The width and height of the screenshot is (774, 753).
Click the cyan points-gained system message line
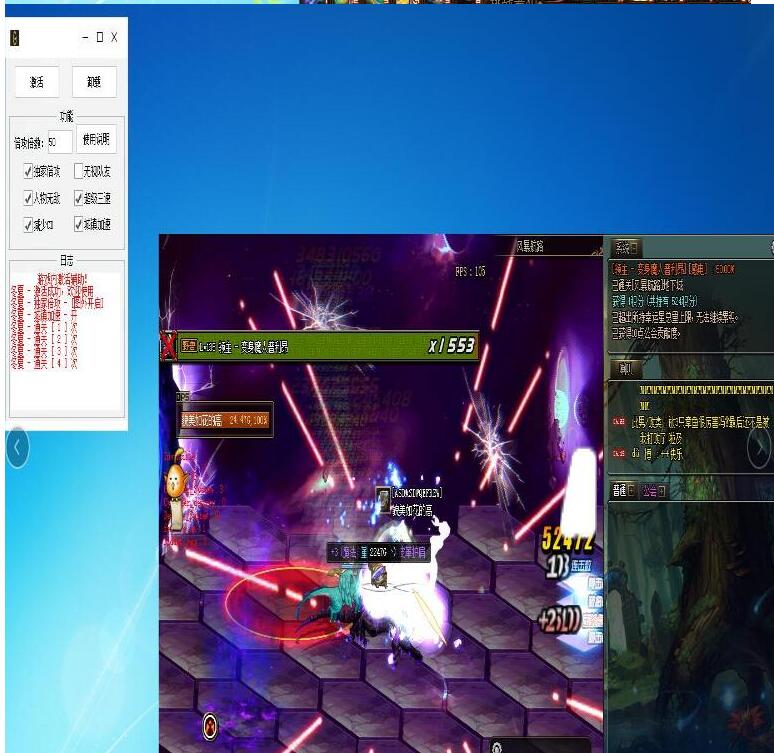(655, 301)
